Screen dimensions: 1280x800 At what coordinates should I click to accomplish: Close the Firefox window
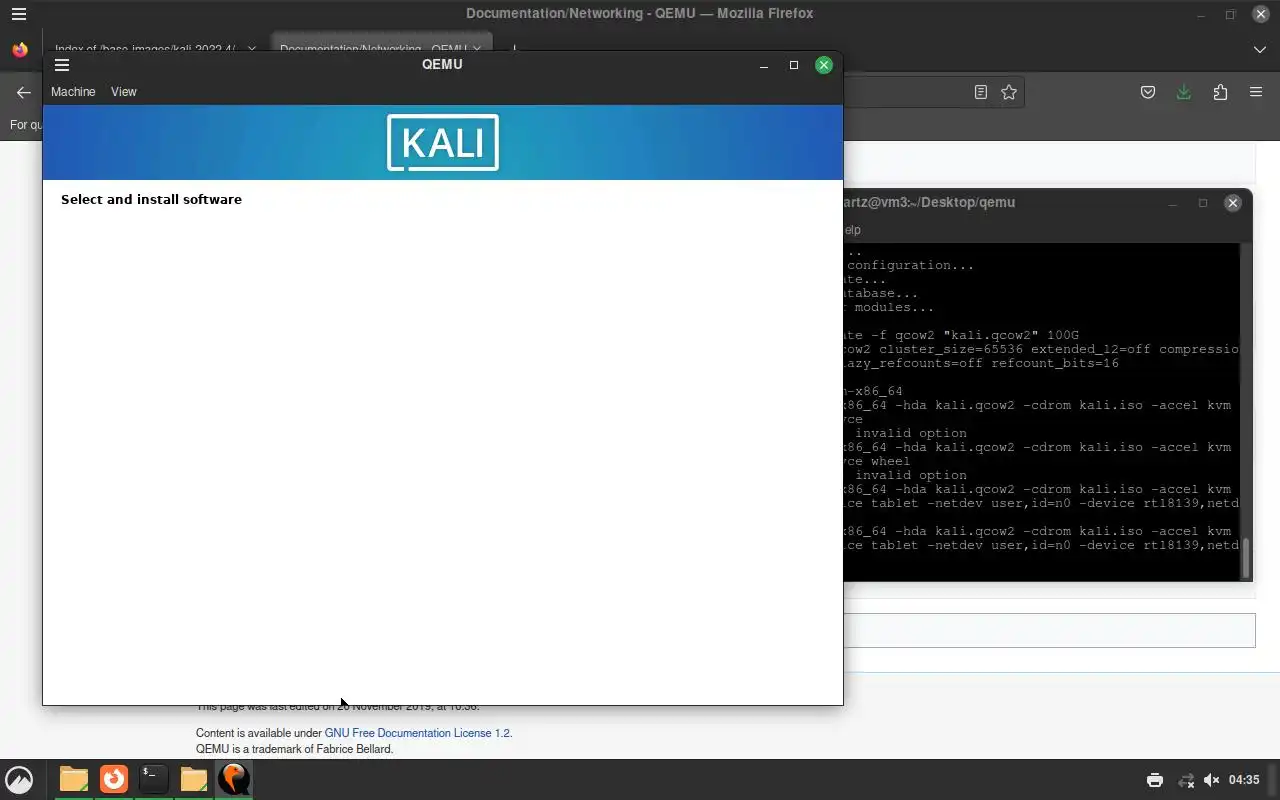pos(1261,14)
